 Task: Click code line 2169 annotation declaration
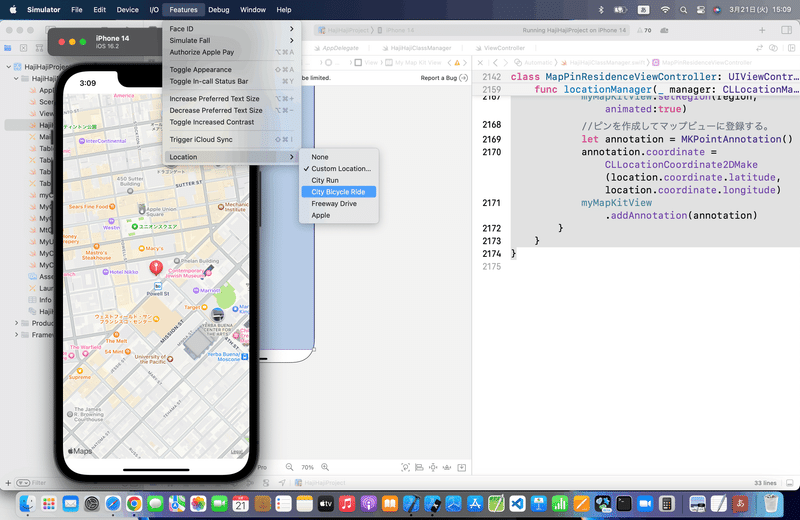coord(687,139)
